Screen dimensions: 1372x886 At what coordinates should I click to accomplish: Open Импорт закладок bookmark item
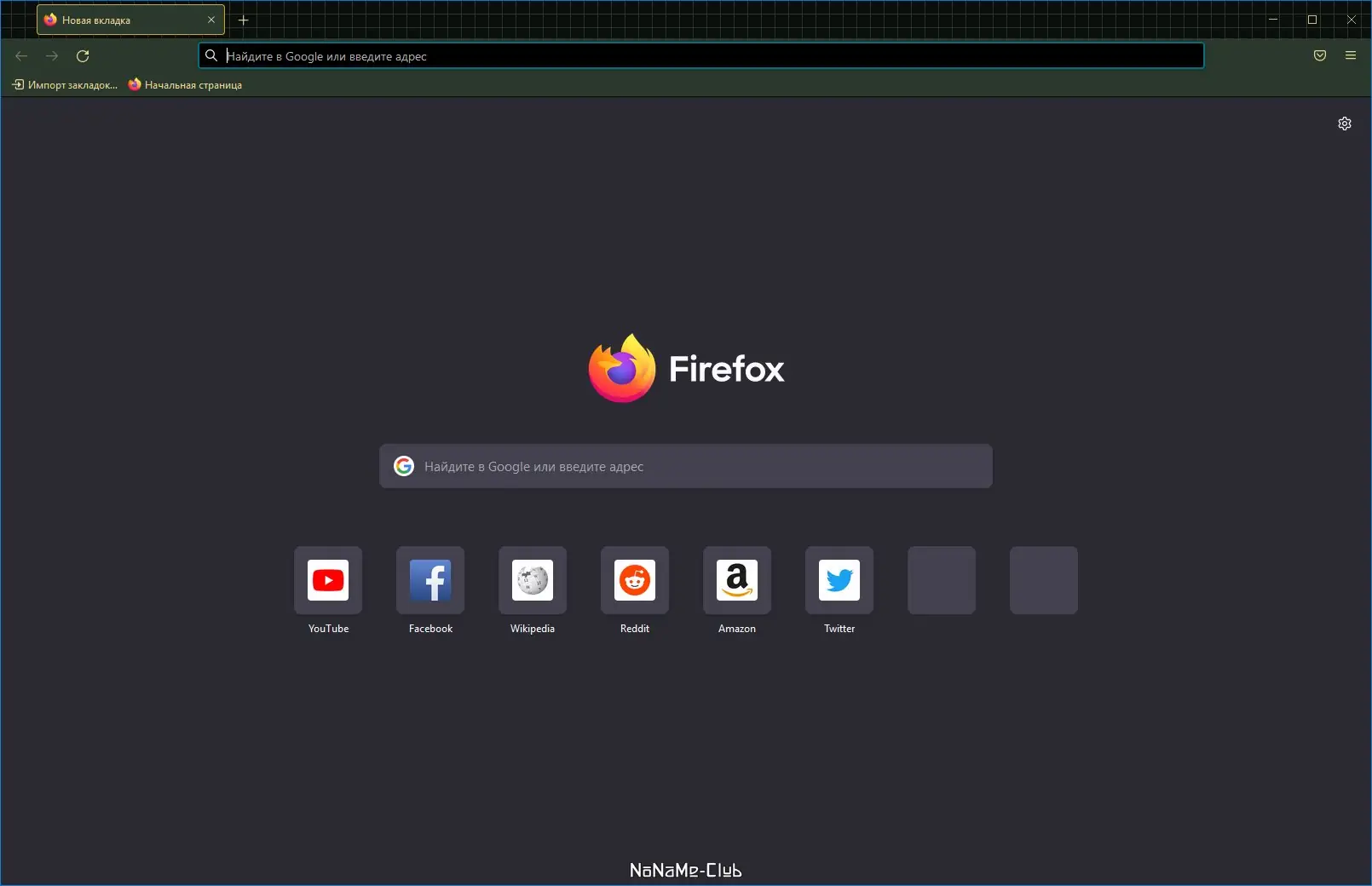[x=65, y=85]
